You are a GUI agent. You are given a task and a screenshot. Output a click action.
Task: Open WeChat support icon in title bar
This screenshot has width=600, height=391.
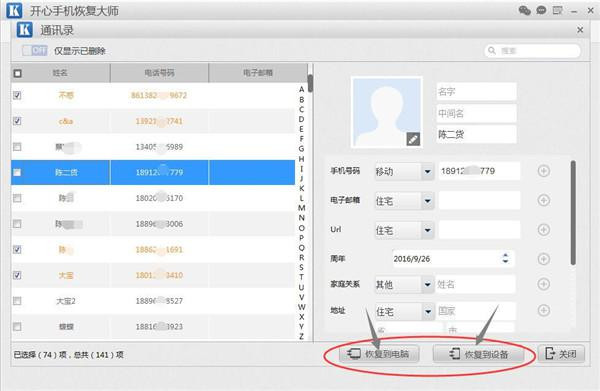click(x=524, y=10)
